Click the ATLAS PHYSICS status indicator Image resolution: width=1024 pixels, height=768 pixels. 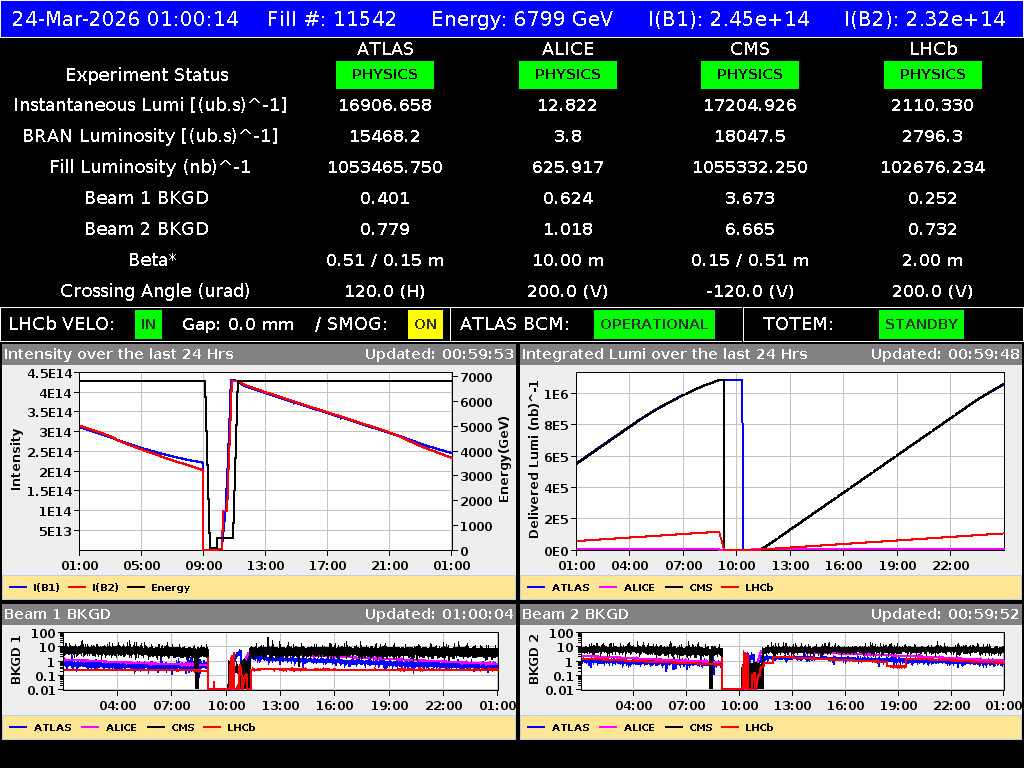click(385, 74)
